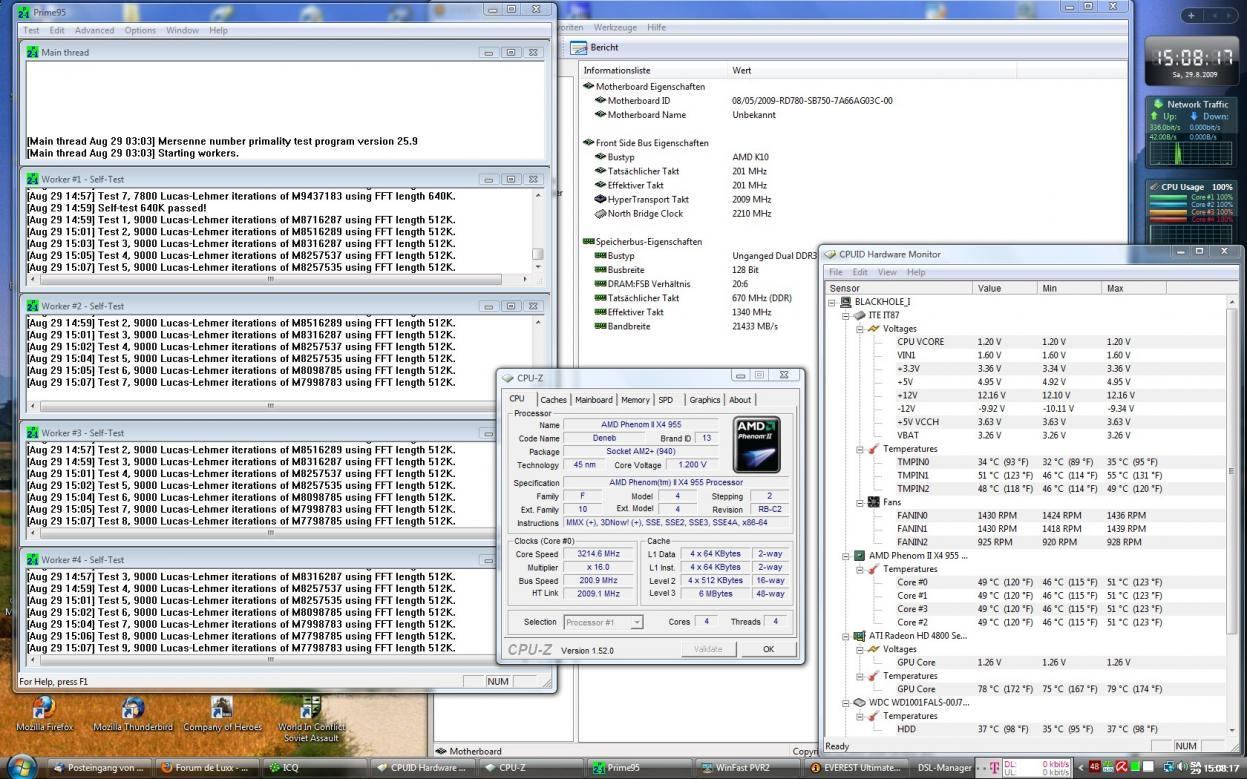
Task: Open the Options menu in Prime95
Action: 140,31
